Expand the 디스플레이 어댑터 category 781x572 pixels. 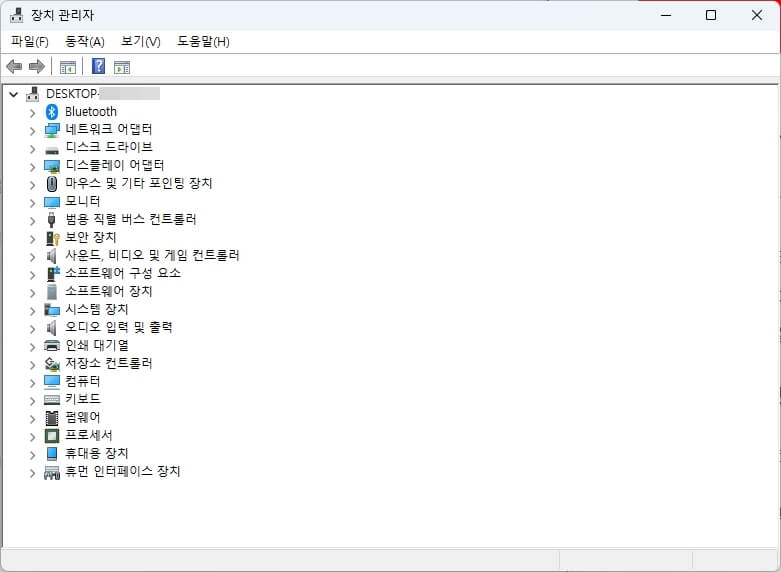click(x=32, y=167)
